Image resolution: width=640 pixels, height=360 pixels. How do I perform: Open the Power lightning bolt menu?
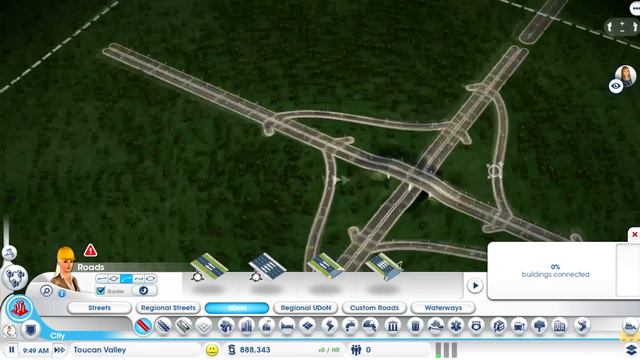pyautogui.click(x=329, y=326)
